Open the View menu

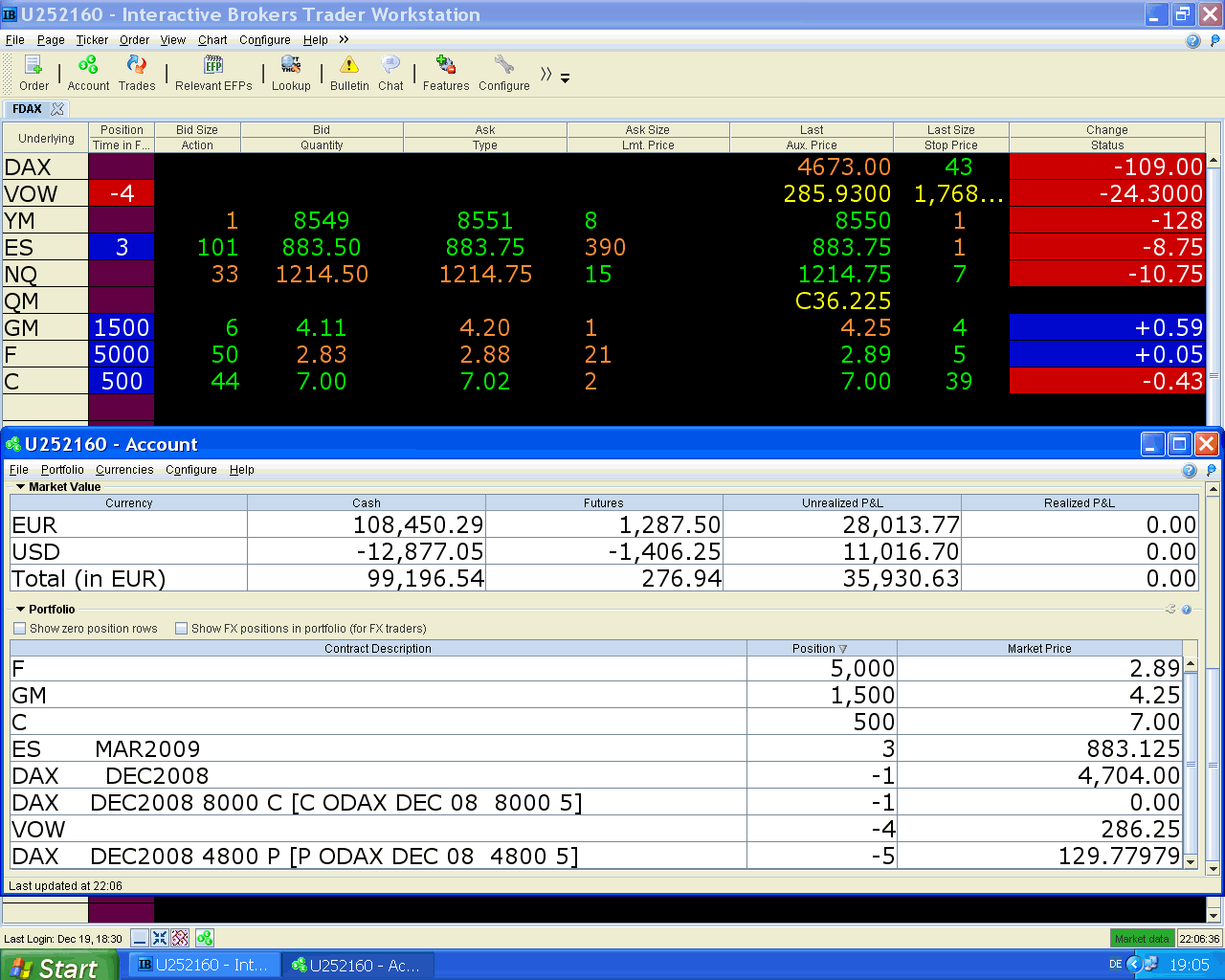pyautogui.click(x=173, y=40)
